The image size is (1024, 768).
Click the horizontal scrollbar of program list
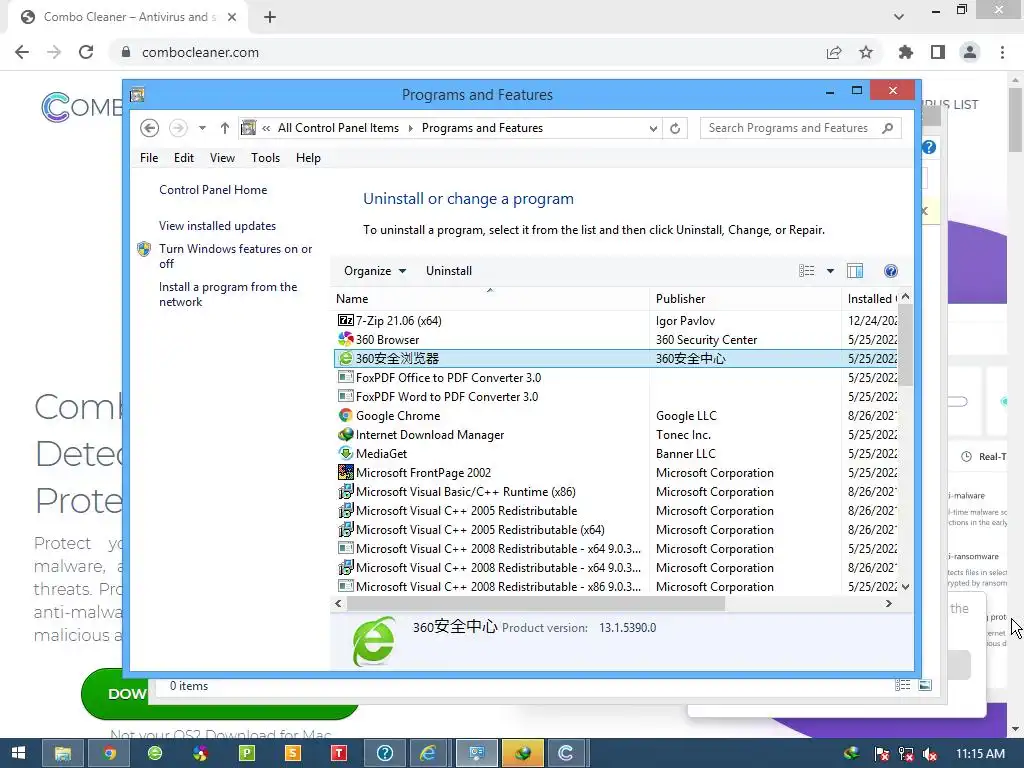[536, 603]
